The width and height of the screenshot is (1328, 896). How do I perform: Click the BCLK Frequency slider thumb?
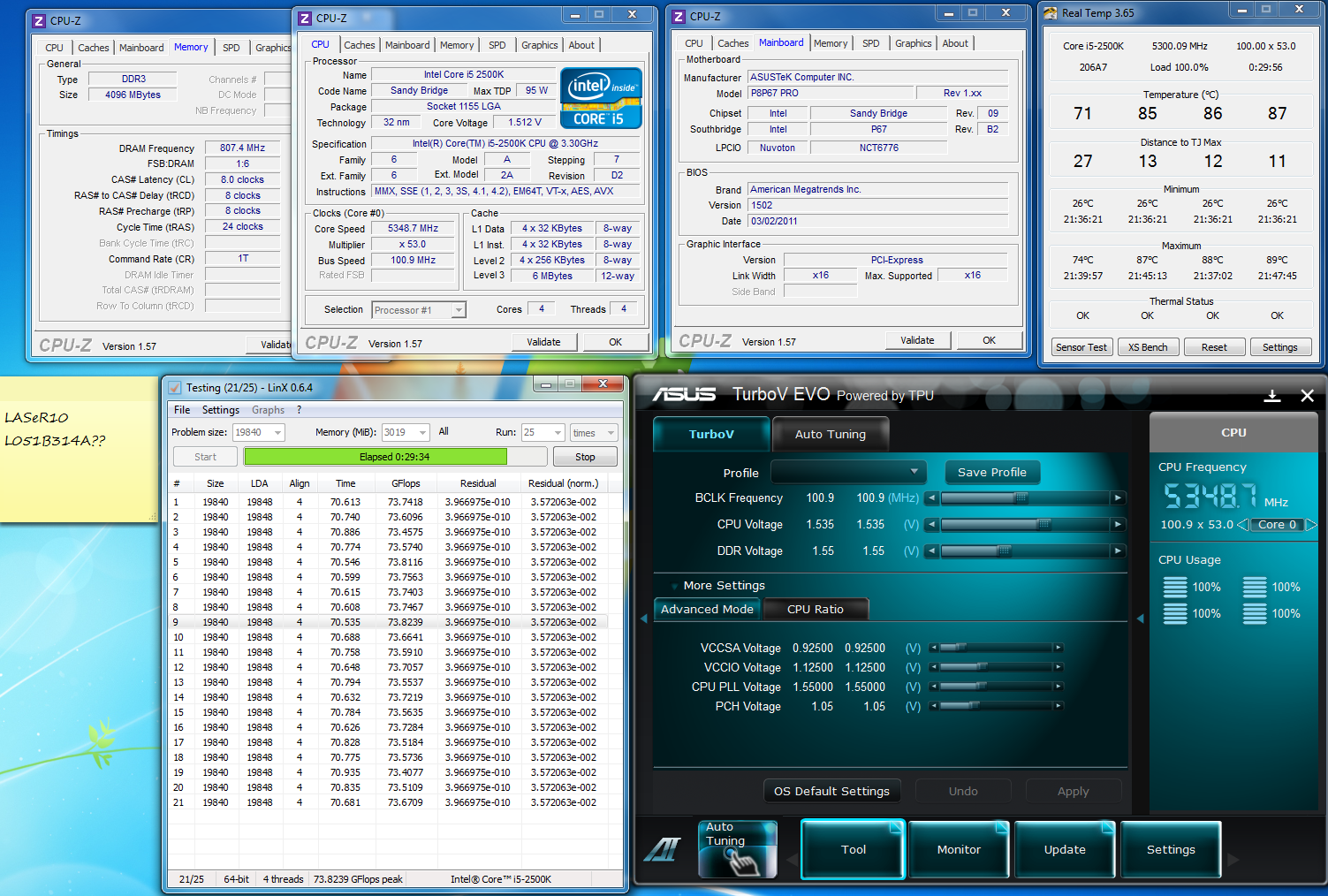[x=1021, y=498]
